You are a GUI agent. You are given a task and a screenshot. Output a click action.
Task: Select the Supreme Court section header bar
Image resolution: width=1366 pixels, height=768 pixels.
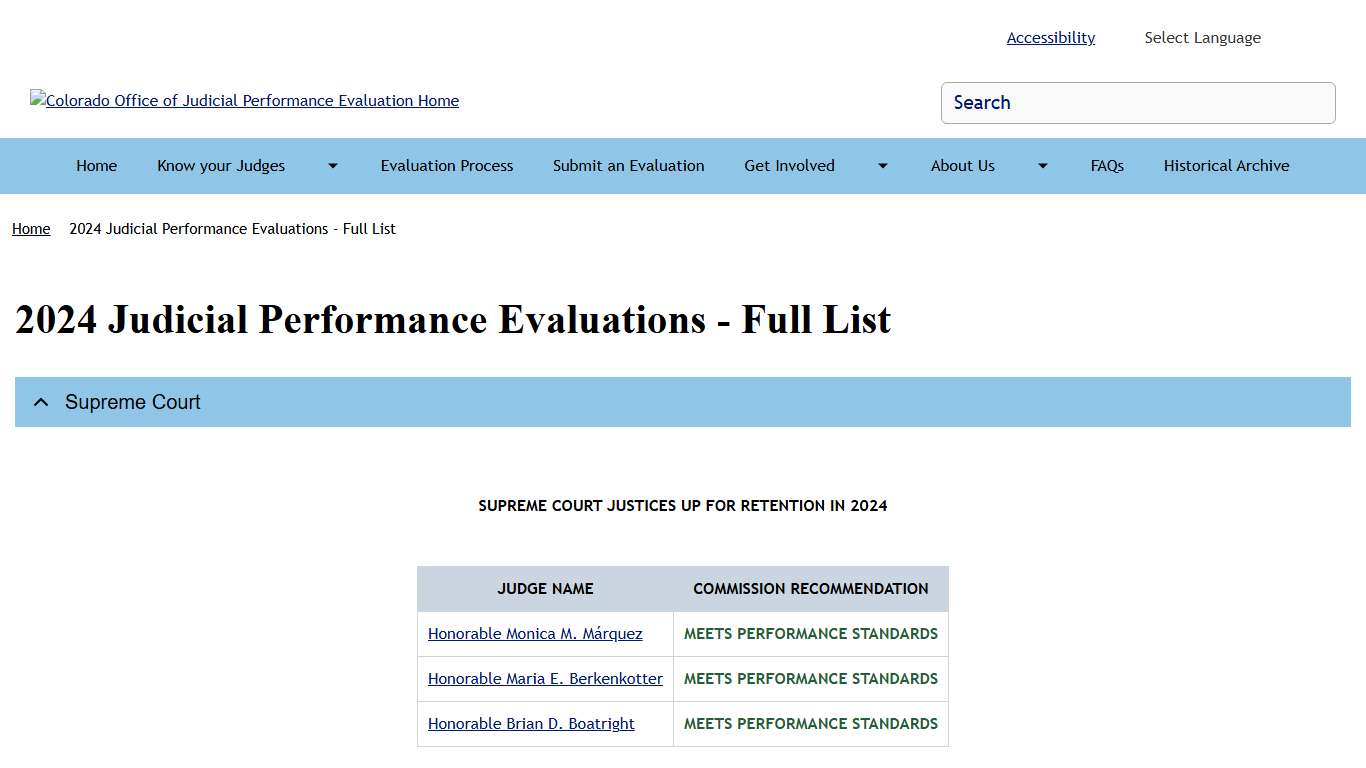click(683, 402)
